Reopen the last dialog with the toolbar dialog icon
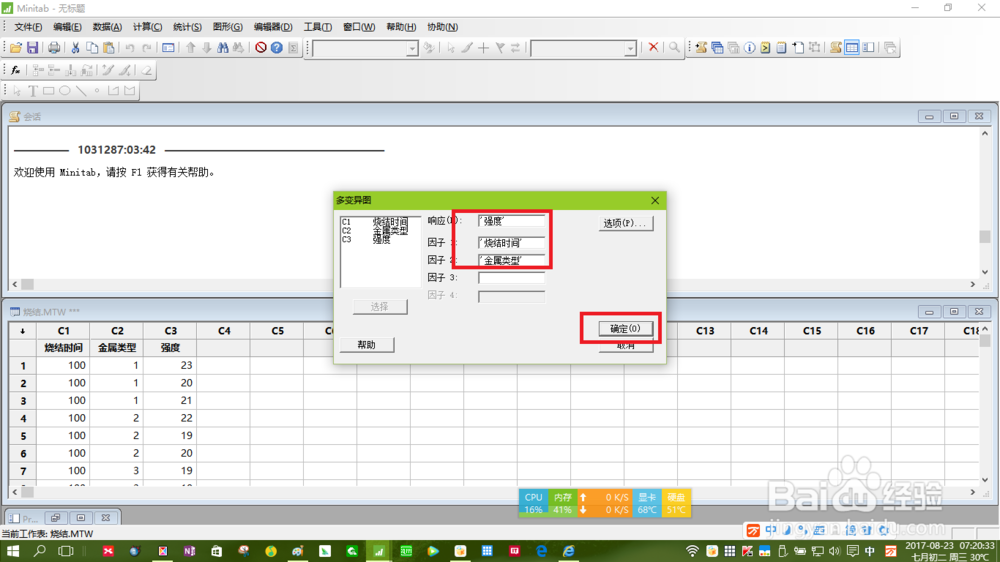The width and height of the screenshot is (1000, 562). pos(168,48)
